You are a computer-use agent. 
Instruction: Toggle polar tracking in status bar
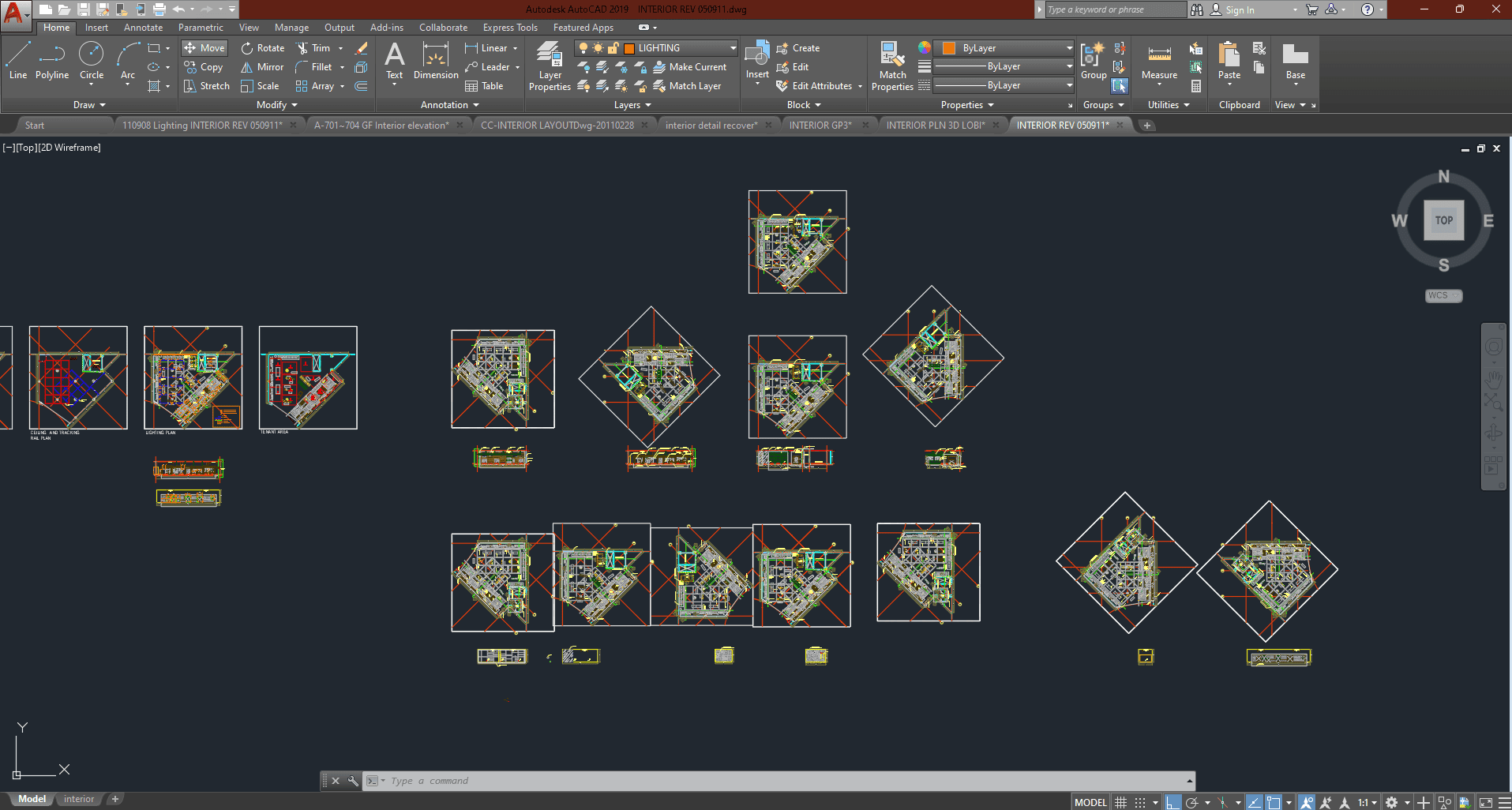(x=1192, y=802)
